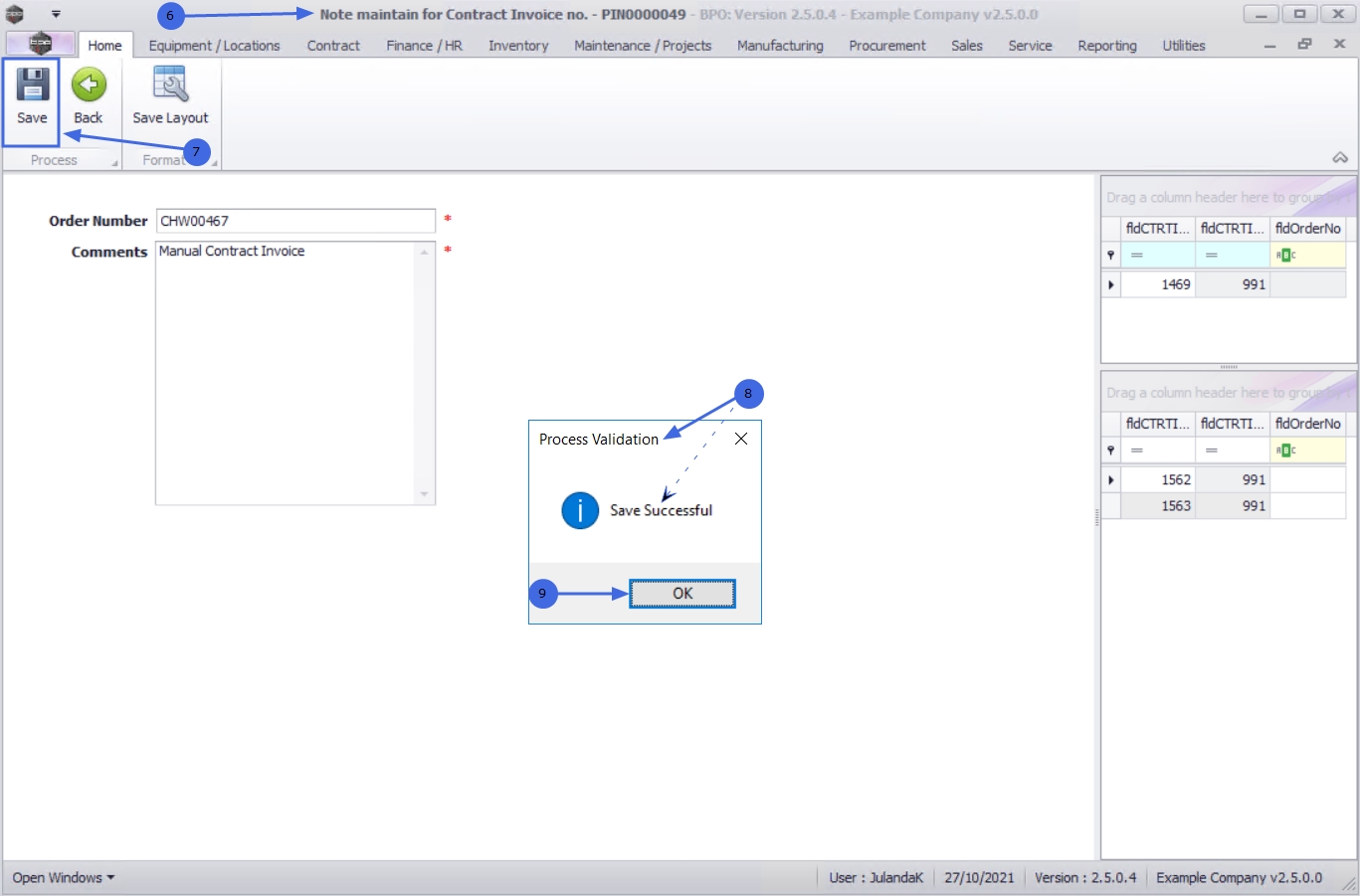Click 'Version : 2.5.0.4' in the status bar
The width and height of the screenshot is (1360, 896).
(x=1085, y=878)
